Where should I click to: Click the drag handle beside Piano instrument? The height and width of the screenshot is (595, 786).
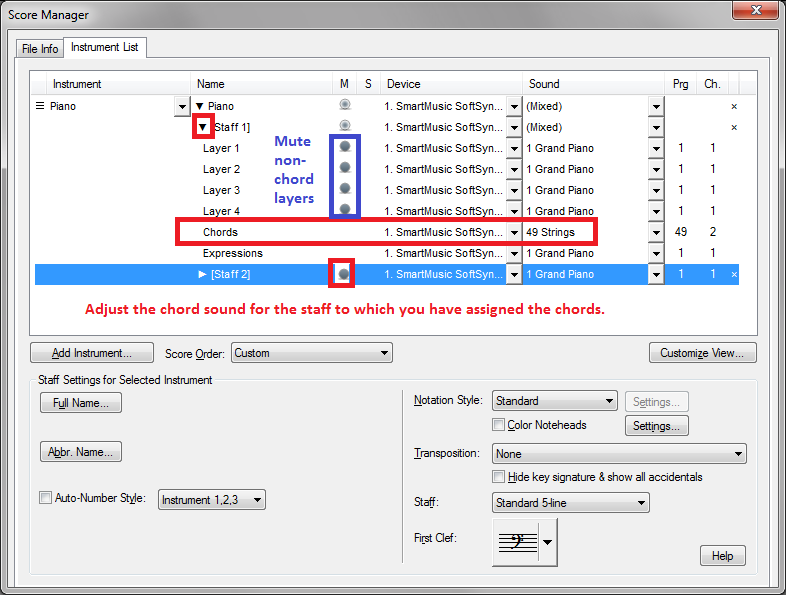click(40, 106)
